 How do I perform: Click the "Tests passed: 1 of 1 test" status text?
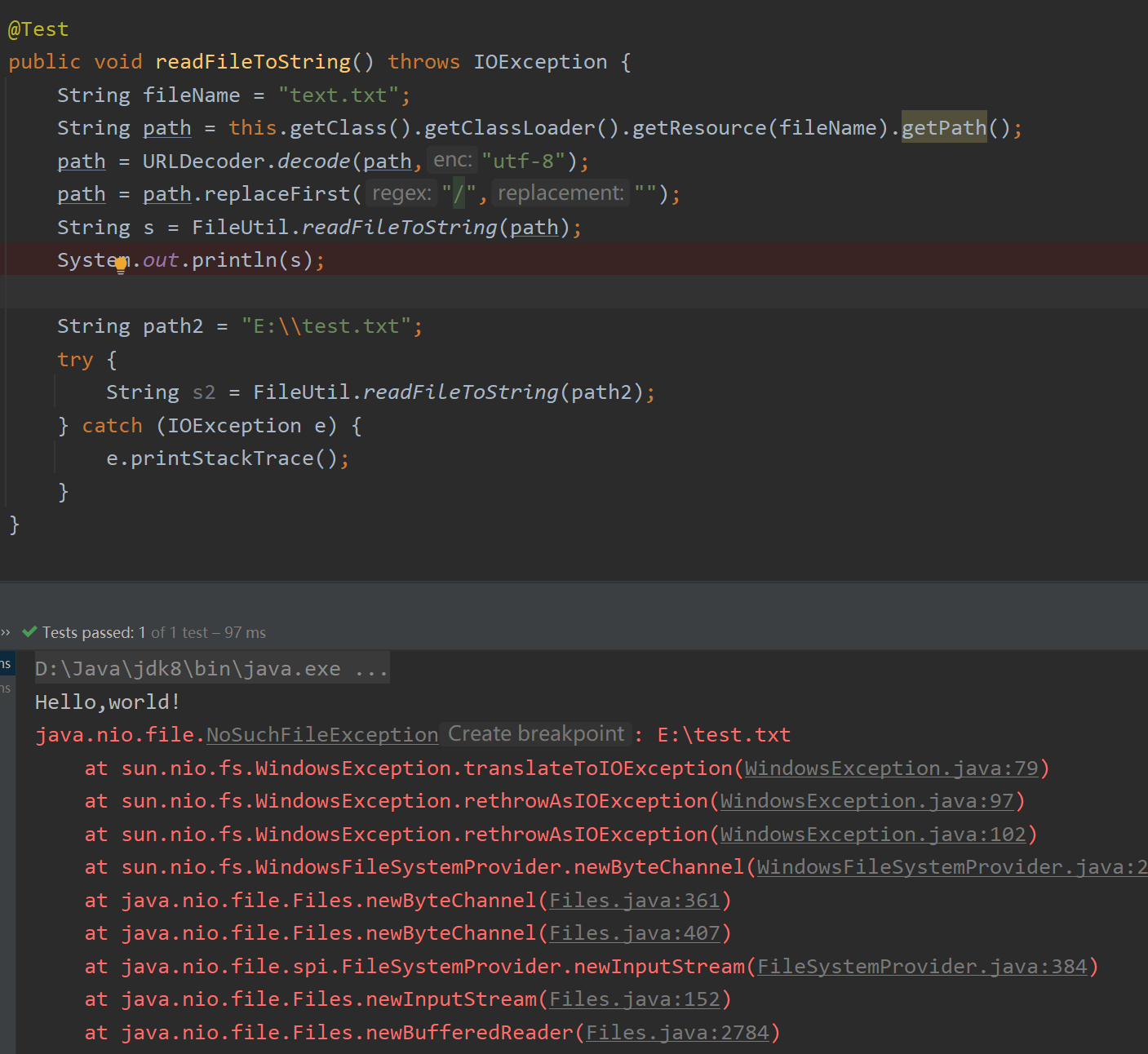tap(125, 632)
